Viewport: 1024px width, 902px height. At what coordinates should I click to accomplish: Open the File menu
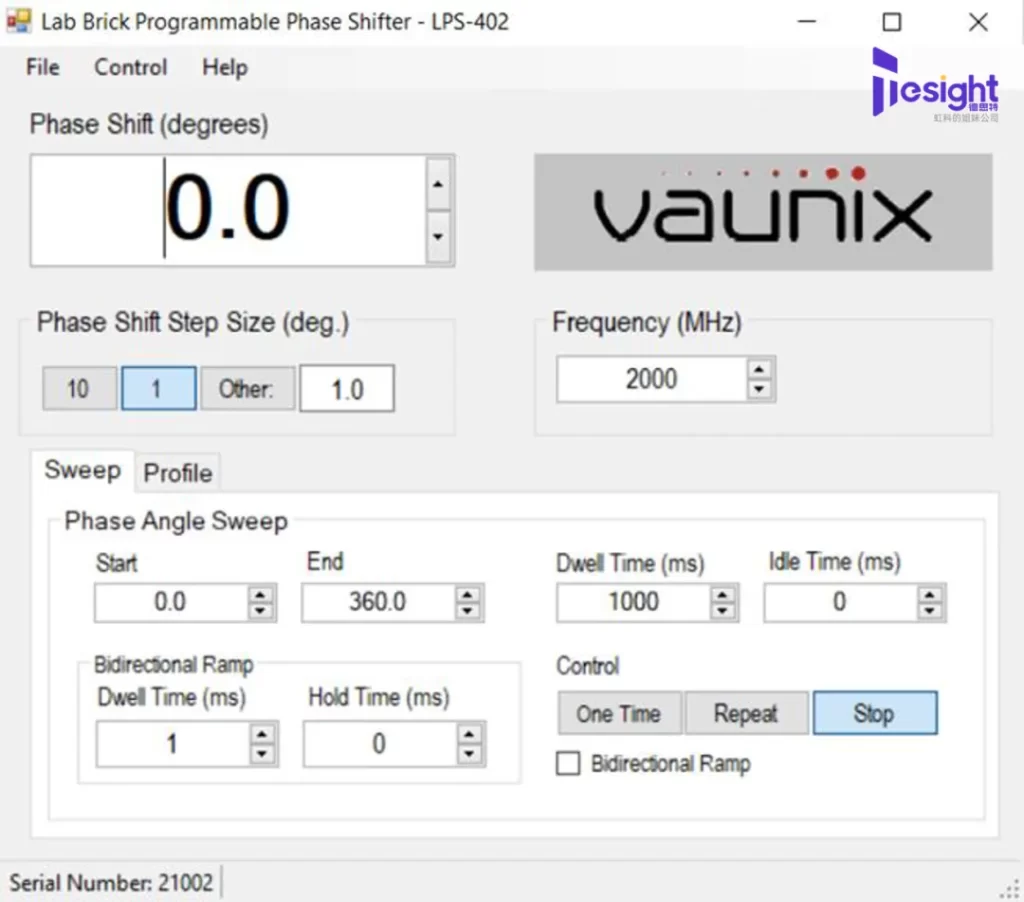42,68
